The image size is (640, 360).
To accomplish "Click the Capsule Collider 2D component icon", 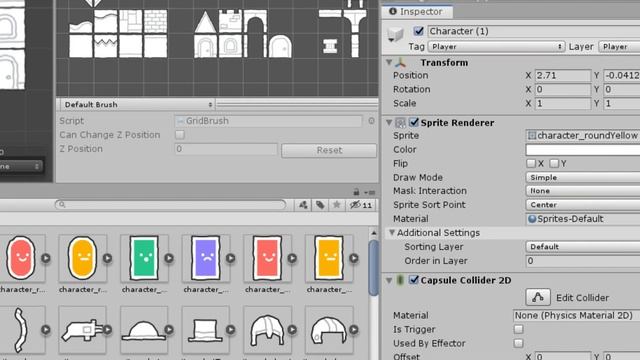I will pos(400,280).
